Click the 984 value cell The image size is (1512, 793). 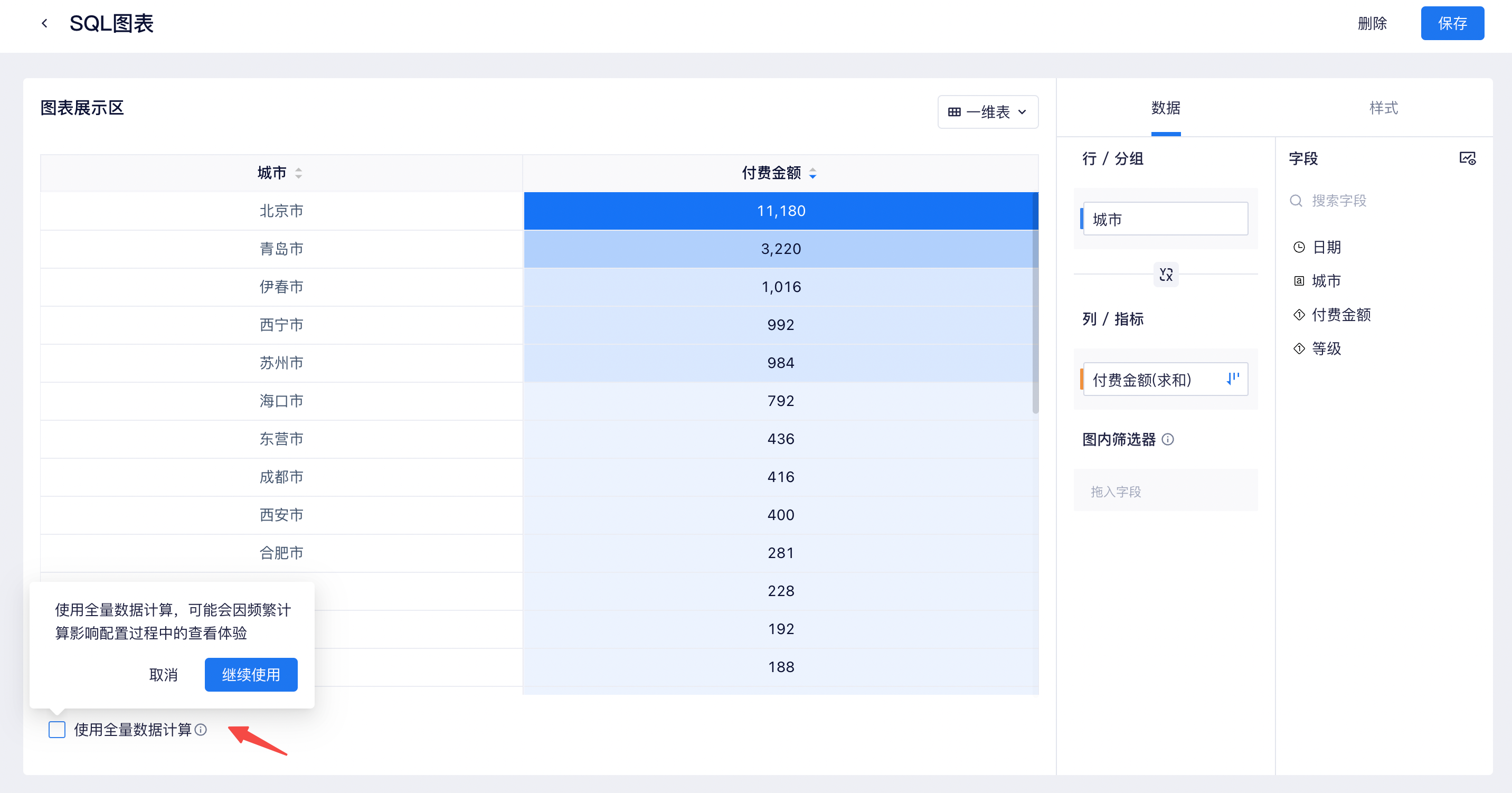click(x=781, y=363)
